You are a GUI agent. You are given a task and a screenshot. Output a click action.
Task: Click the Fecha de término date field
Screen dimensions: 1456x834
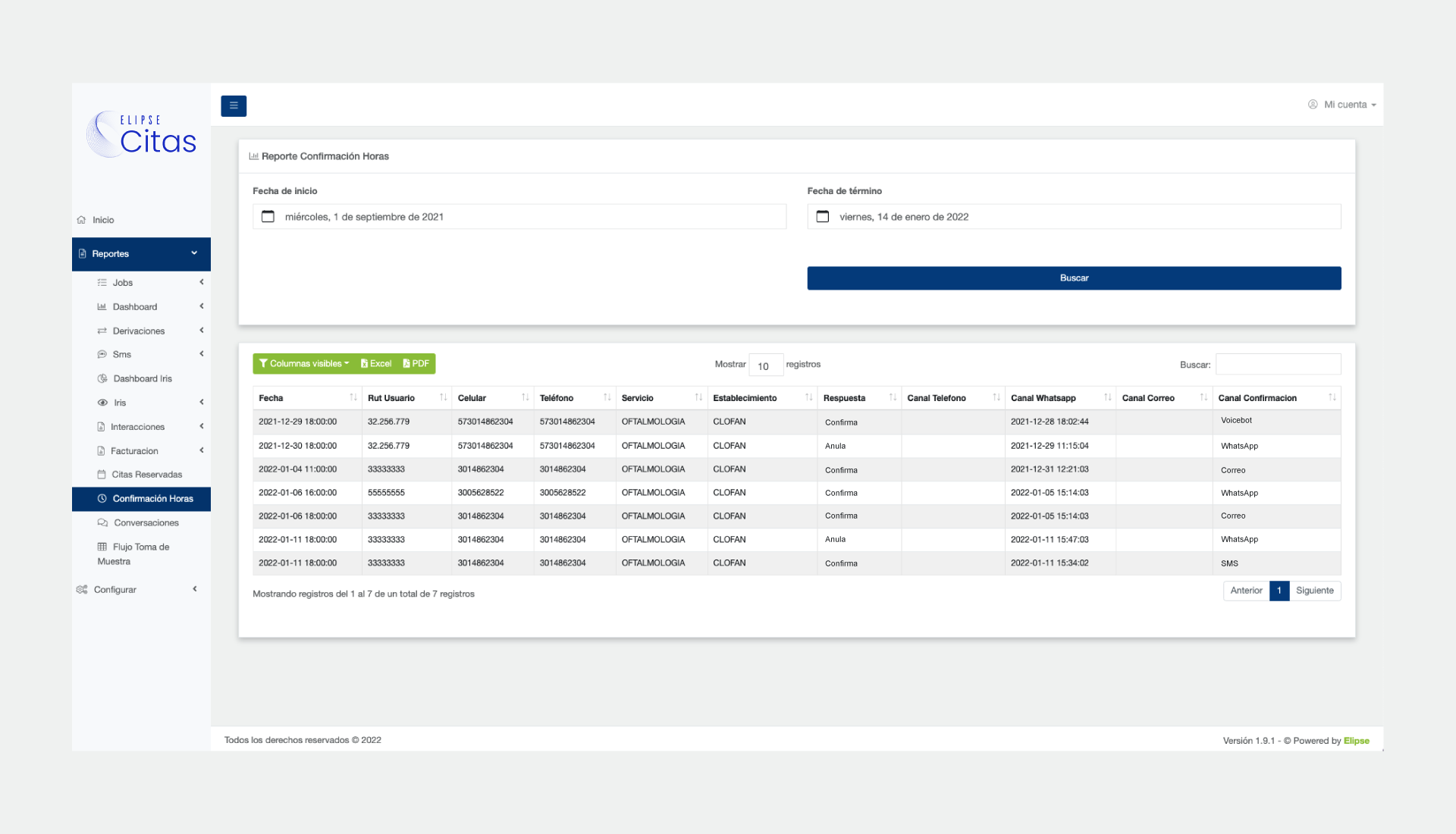click(1074, 217)
